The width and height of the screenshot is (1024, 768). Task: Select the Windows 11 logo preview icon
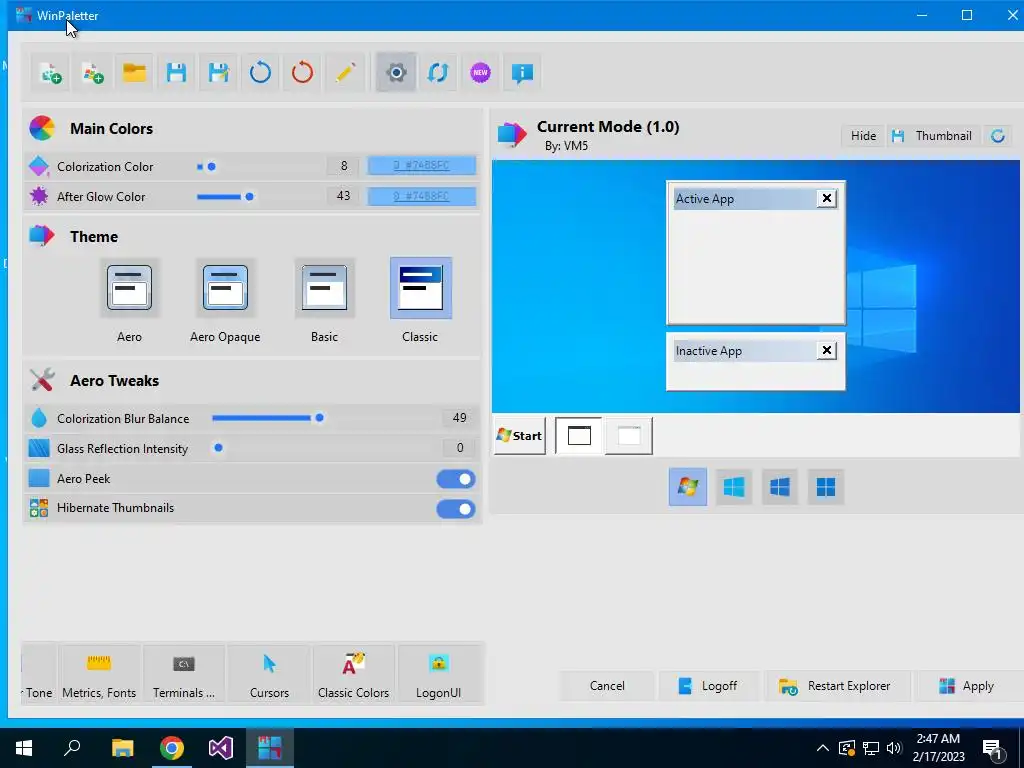[x=826, y=487]
